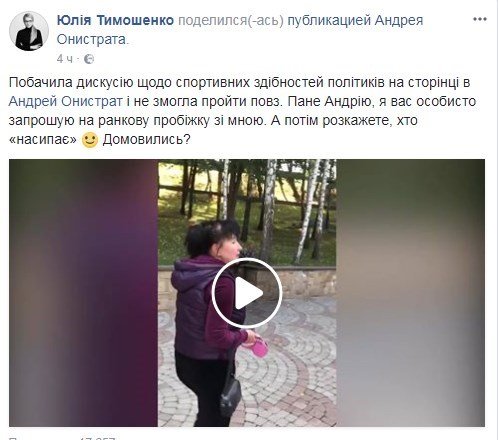Click the '«насипає»' quoted word in post
The height and width of the screenshot is (440, 498).
[43, 140]
